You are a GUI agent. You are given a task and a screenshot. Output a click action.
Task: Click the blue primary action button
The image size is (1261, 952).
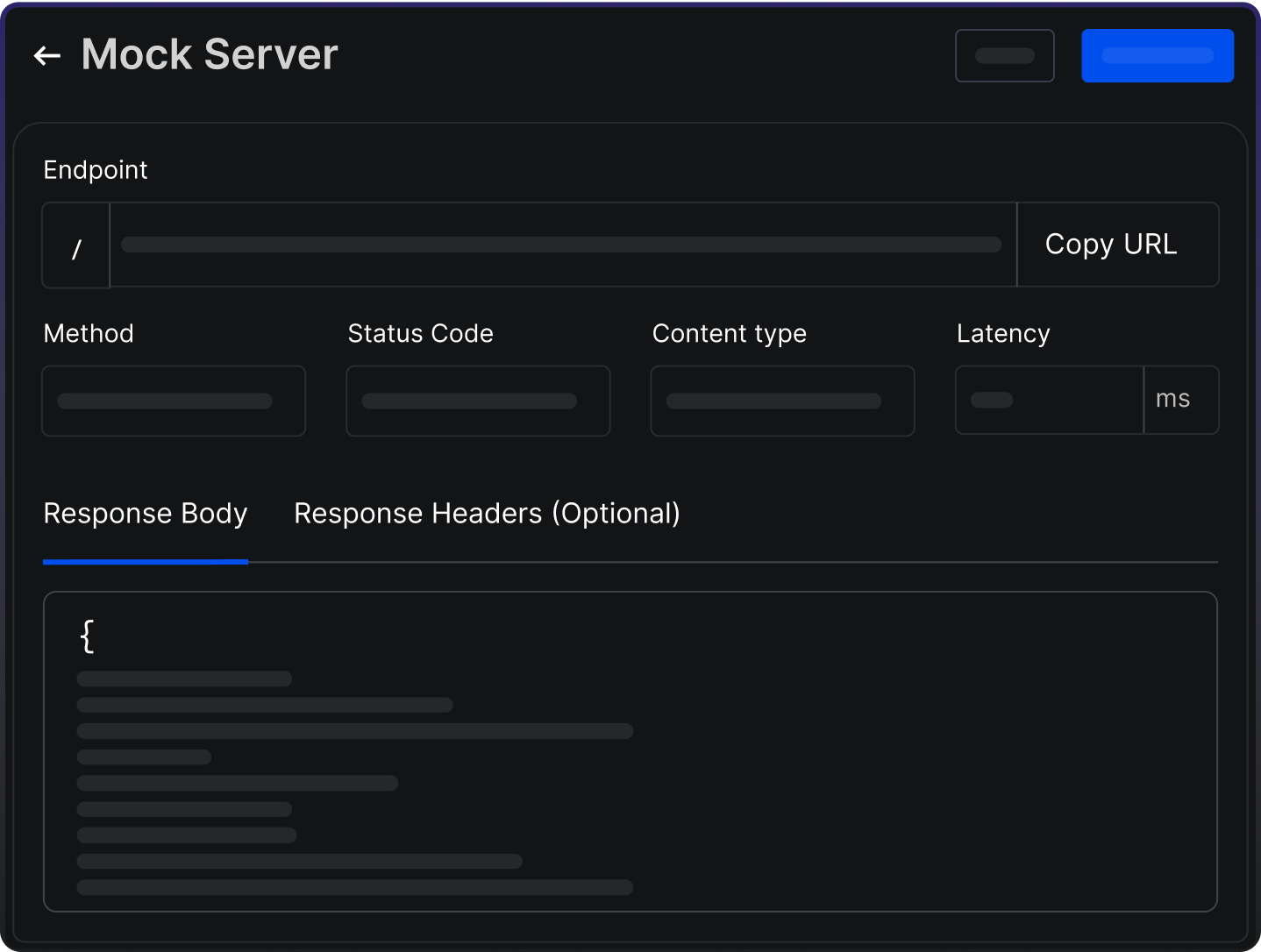1158,55
